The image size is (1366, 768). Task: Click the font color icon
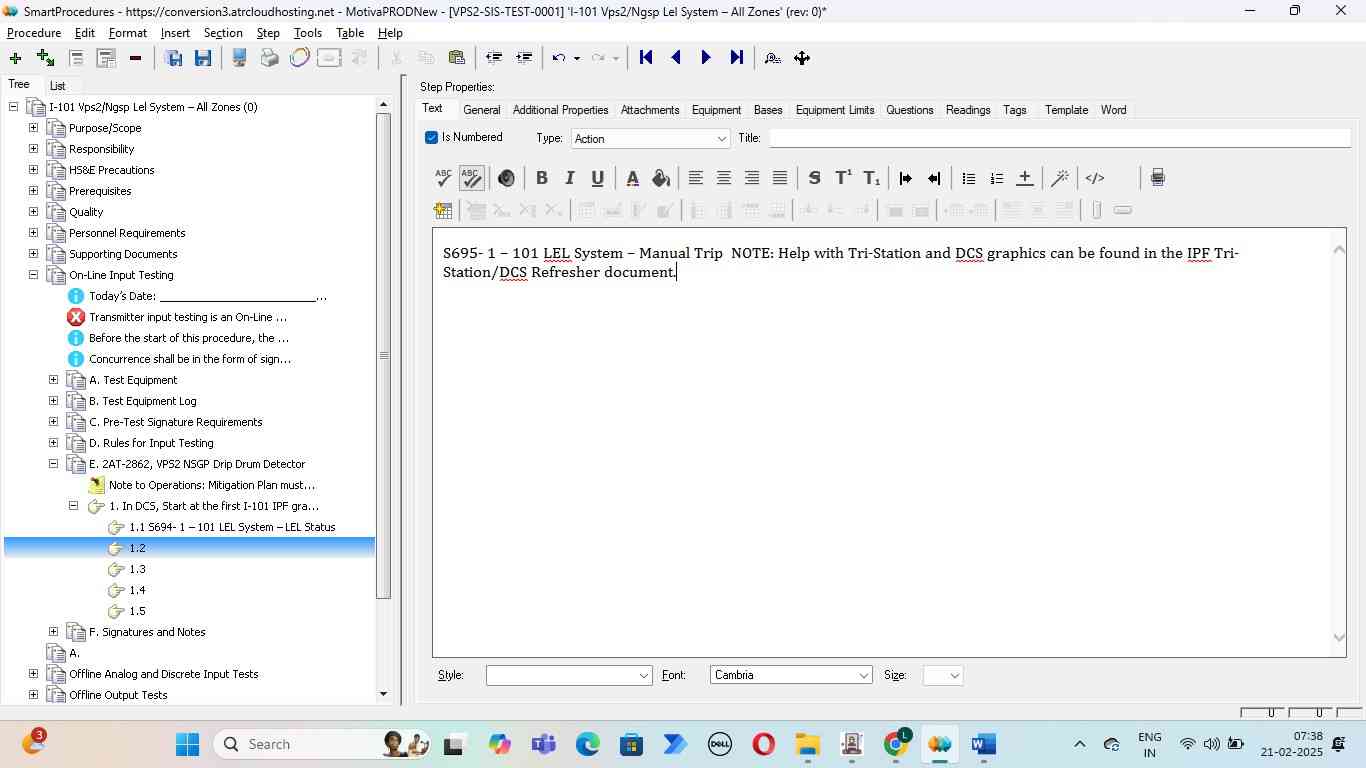coord(632,178)
